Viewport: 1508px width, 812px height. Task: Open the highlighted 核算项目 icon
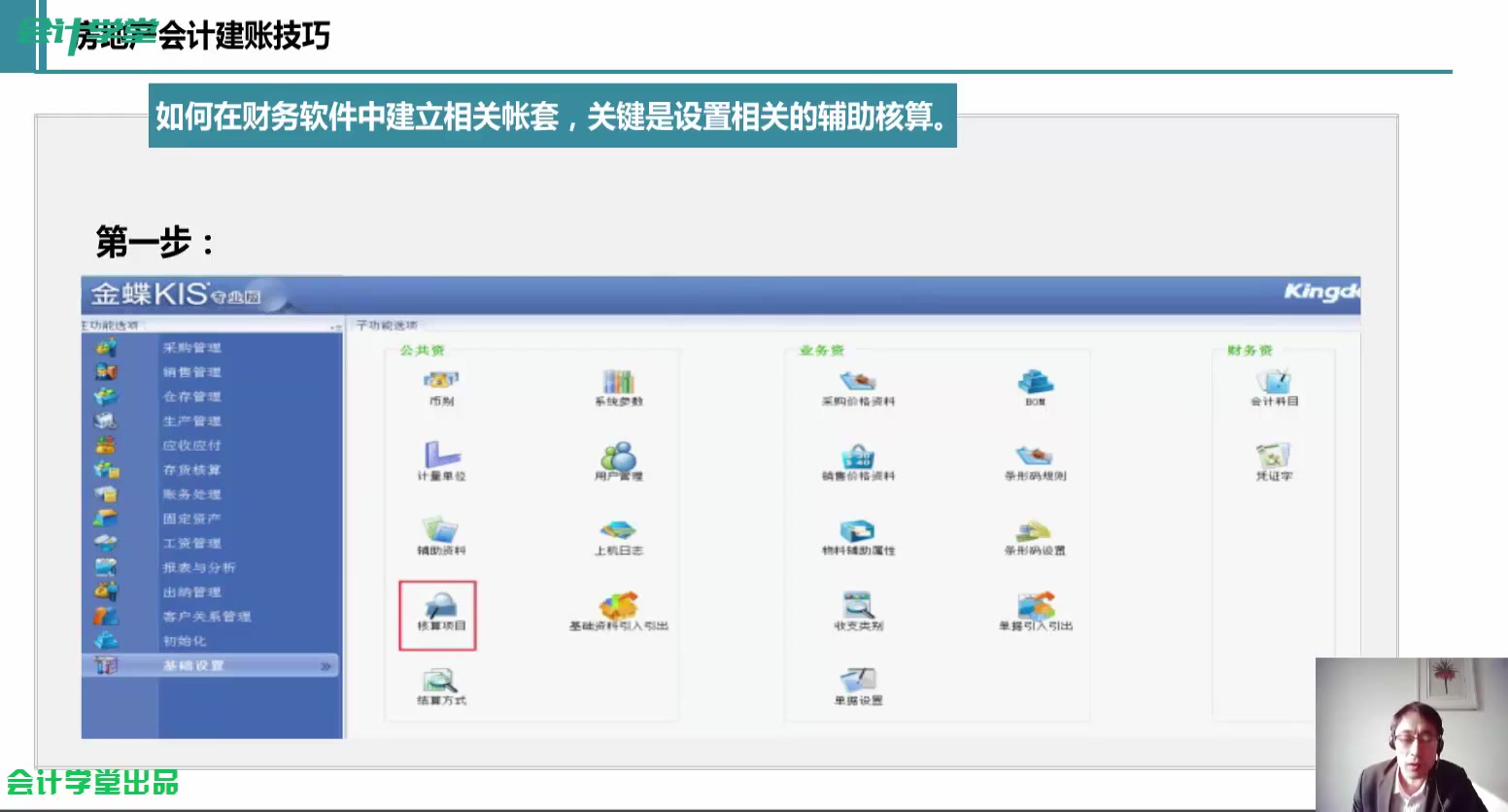click(x=438, y=614)
